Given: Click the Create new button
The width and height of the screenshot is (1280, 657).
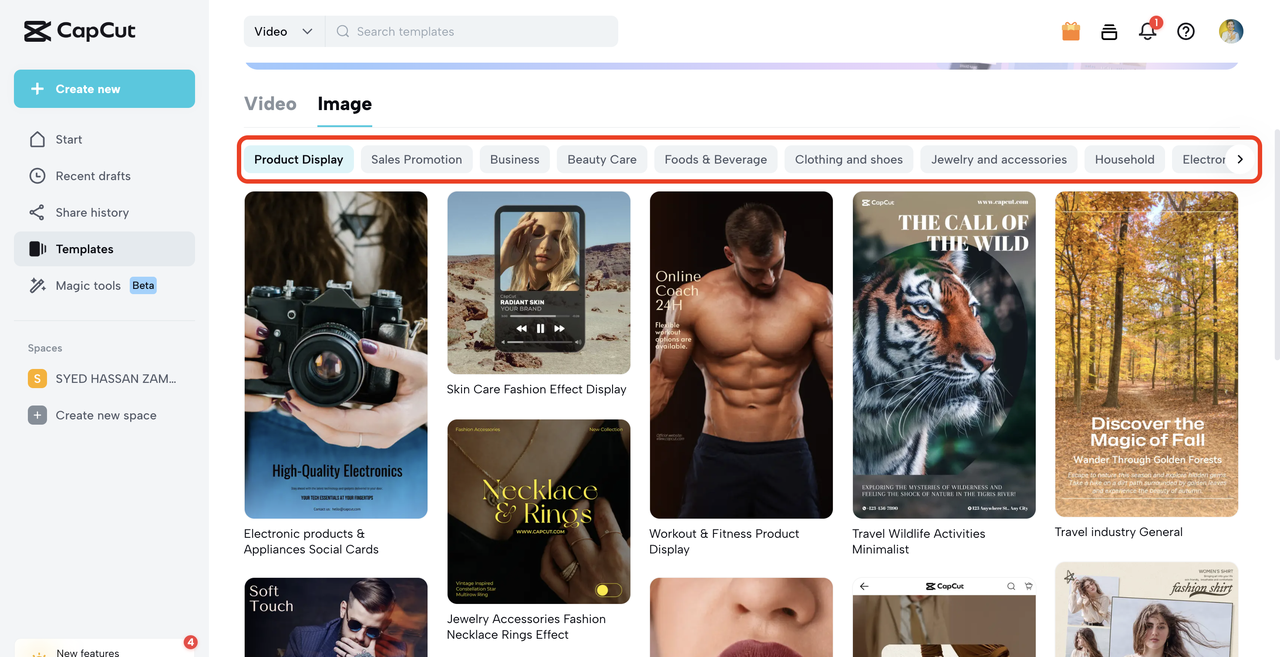Looking at the screenshot, I should point(104,89).
